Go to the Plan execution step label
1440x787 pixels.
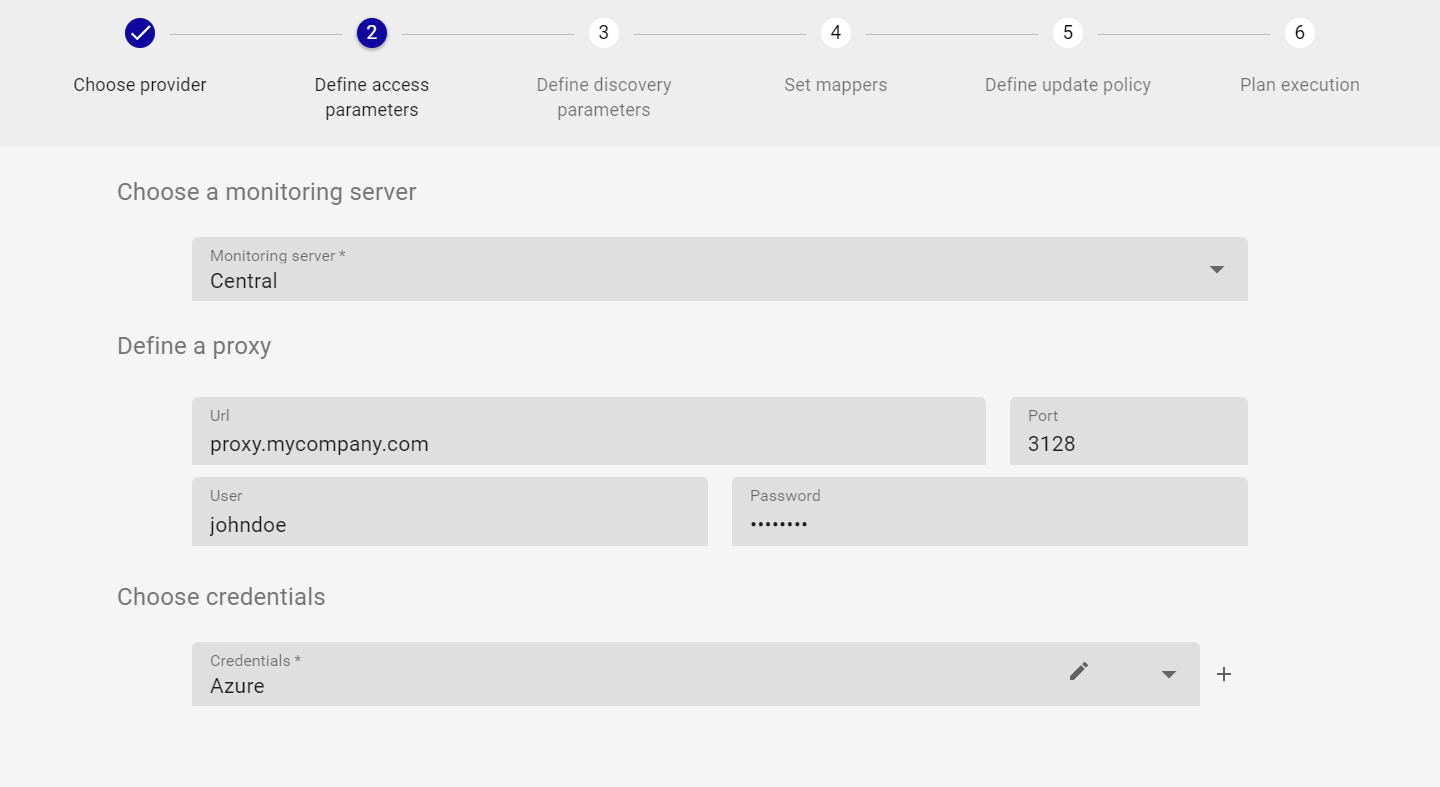point(1299,85)
